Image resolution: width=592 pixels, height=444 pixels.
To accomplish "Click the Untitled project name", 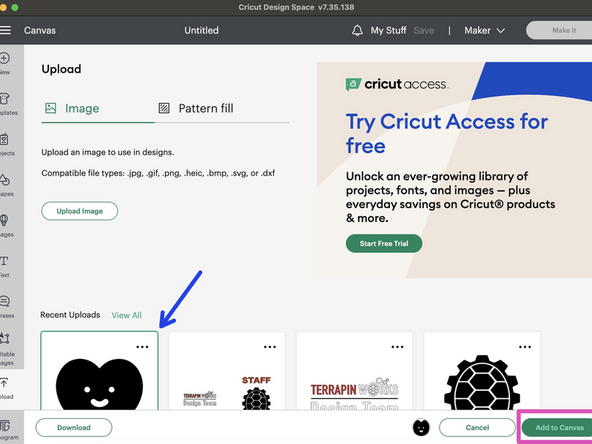I will (201, 30).
